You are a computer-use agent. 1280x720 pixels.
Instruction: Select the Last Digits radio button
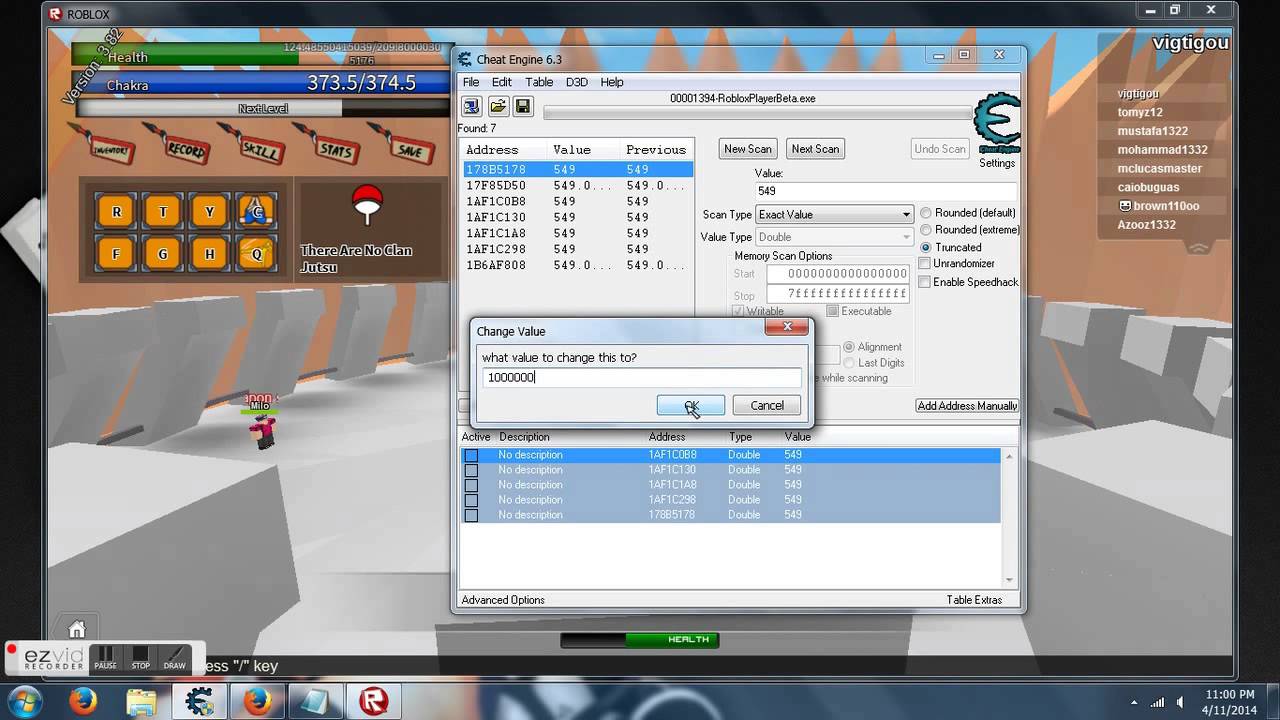click(x=849, y=363)
